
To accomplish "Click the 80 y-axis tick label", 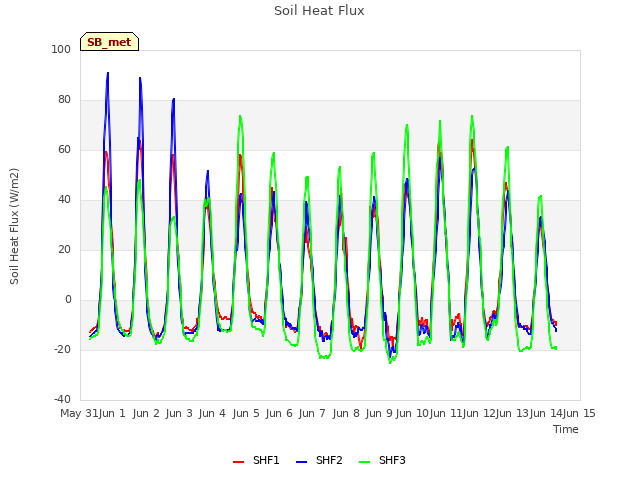I will (64, 100).
